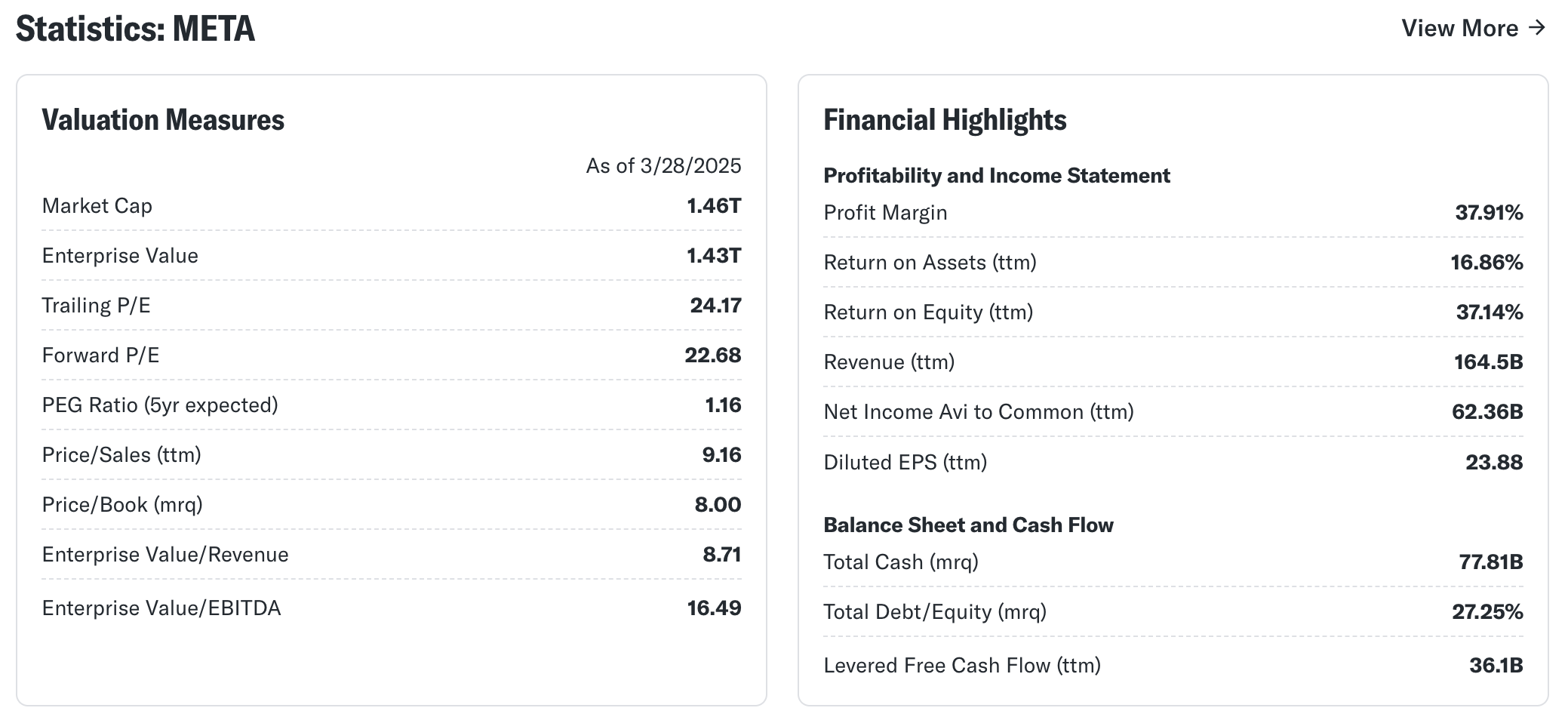Select the Statistics: META heading
This screenshot has height=714, width=1568.
(135, 29)
